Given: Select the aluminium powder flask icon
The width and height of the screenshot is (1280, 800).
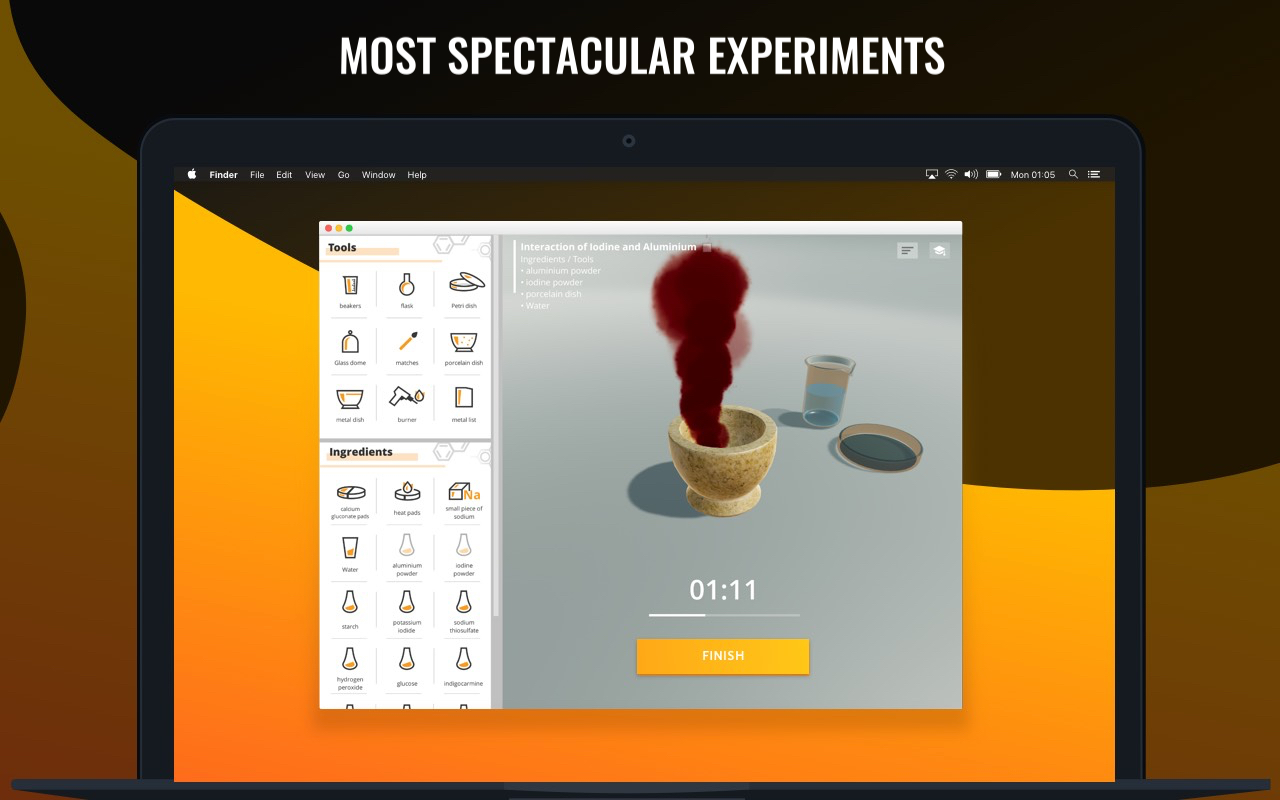Looking at the screenshot, I should [x=407, y=545].
